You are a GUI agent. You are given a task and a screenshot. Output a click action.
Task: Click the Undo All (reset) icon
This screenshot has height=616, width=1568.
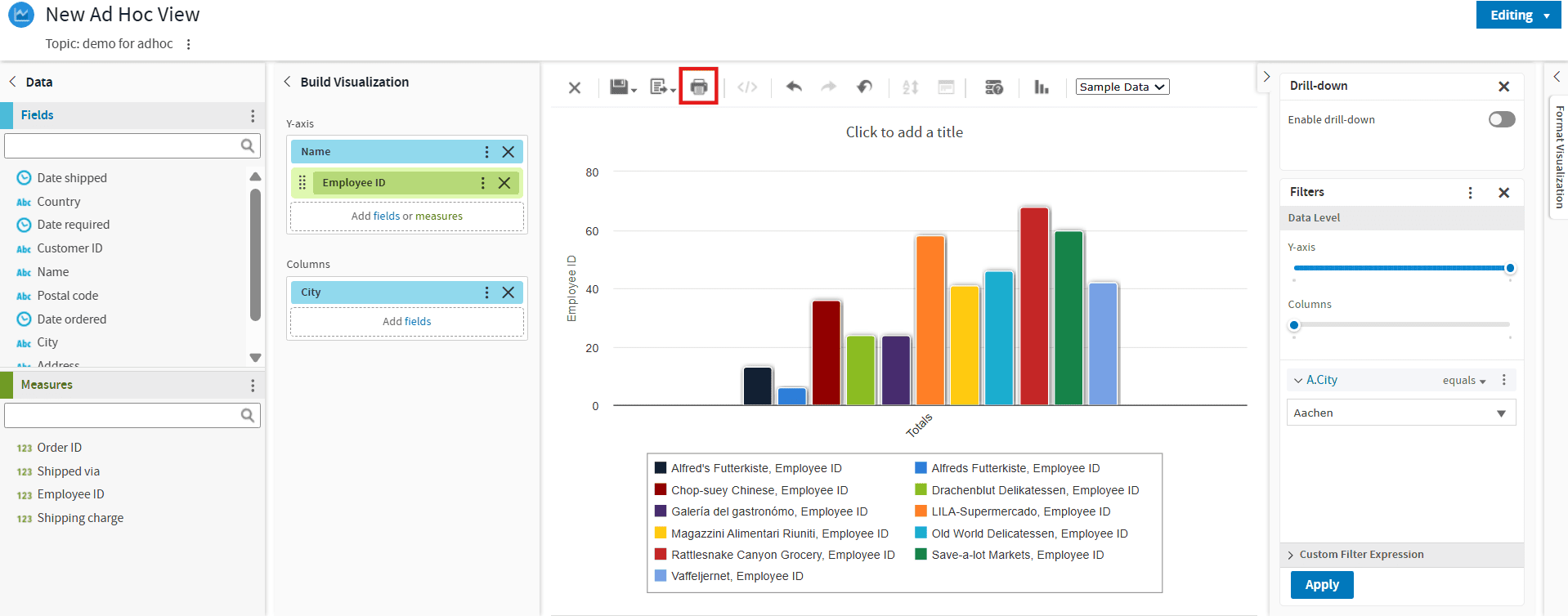[x=864, y=87]
